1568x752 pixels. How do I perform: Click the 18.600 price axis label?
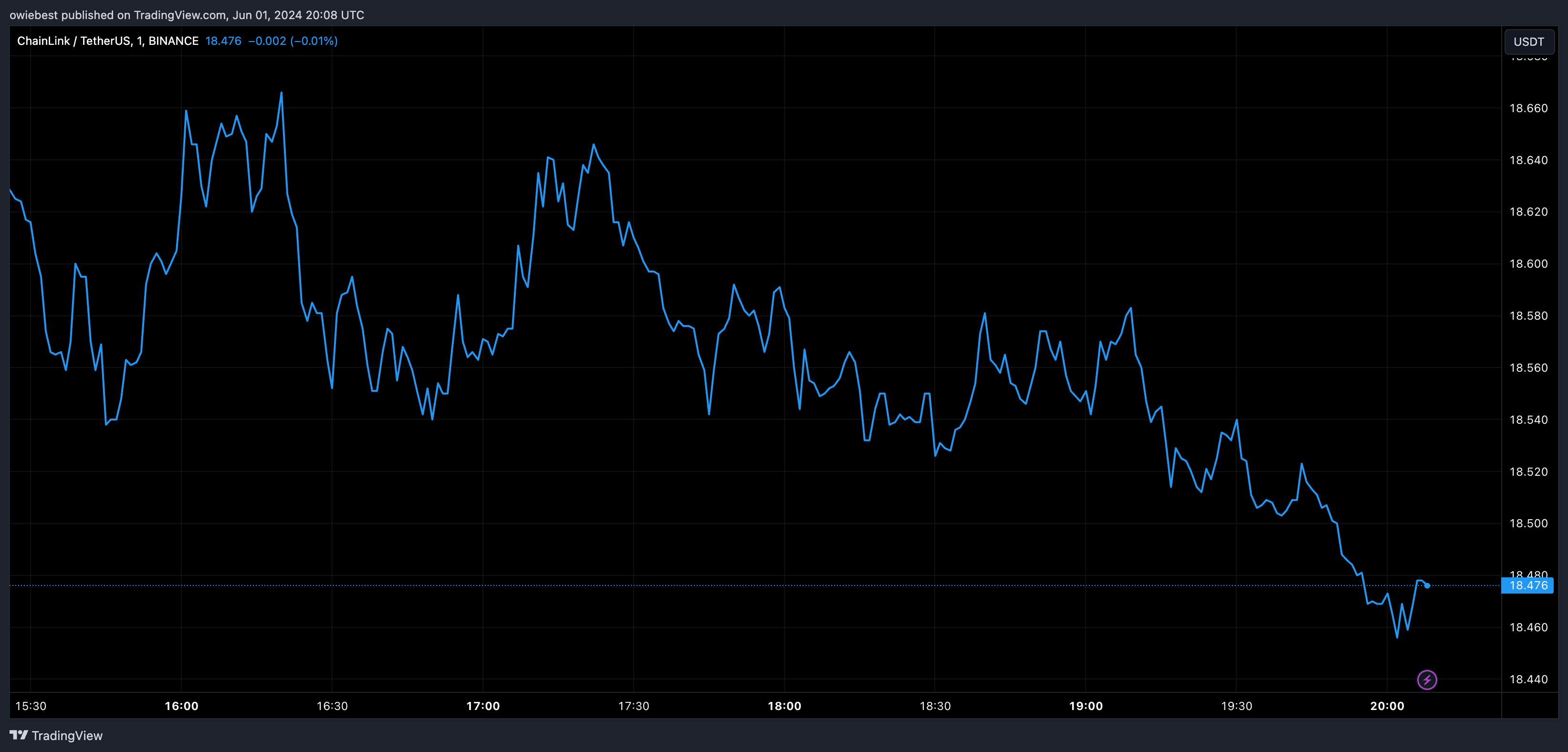pos(1528,264)
